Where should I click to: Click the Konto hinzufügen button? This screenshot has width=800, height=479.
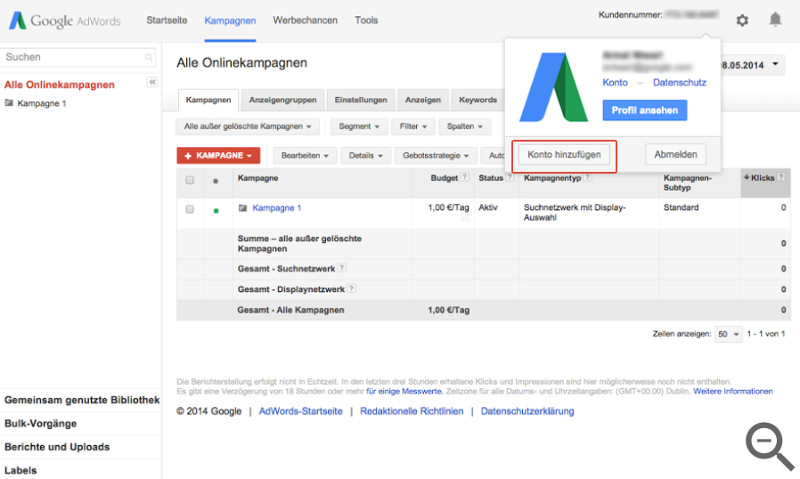click(x=564, y=155)
